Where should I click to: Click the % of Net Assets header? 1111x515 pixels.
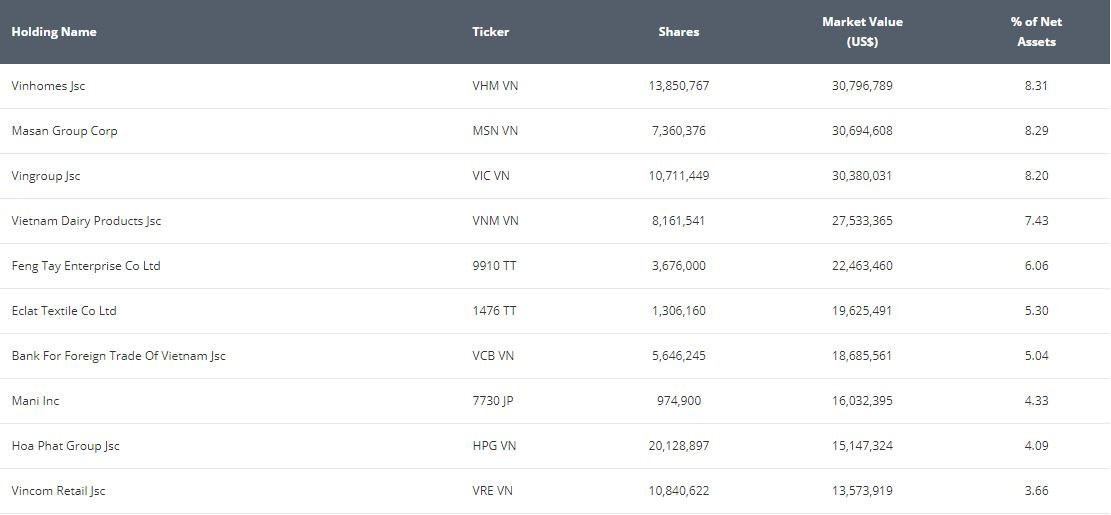point(1036,32)
